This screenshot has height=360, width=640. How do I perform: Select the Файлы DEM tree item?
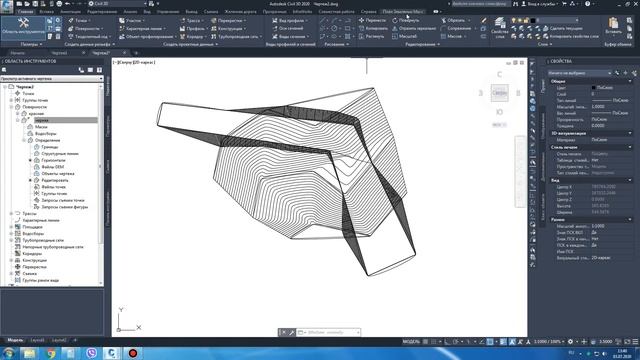(53, 167)
